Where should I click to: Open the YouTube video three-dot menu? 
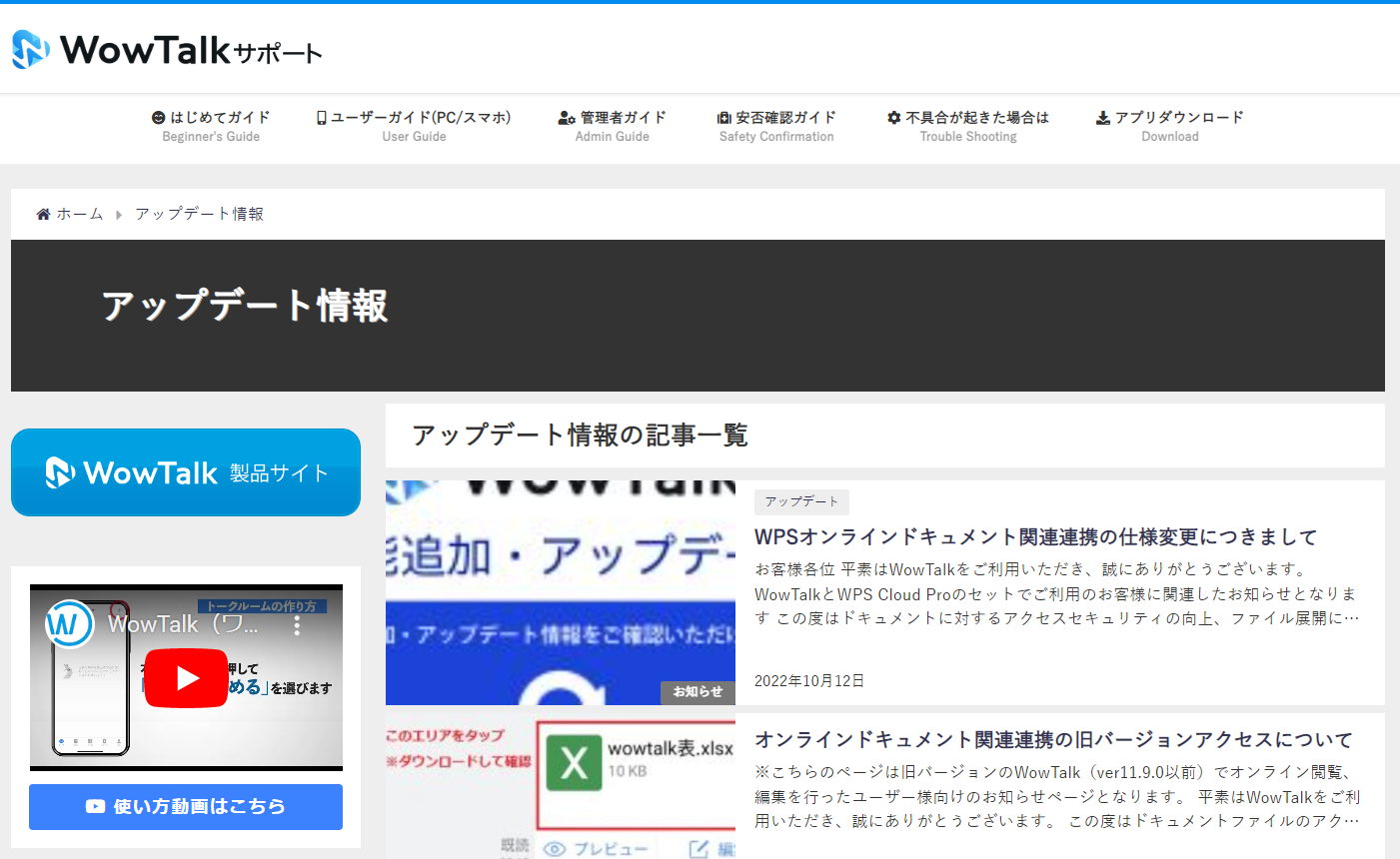(297, 625)
